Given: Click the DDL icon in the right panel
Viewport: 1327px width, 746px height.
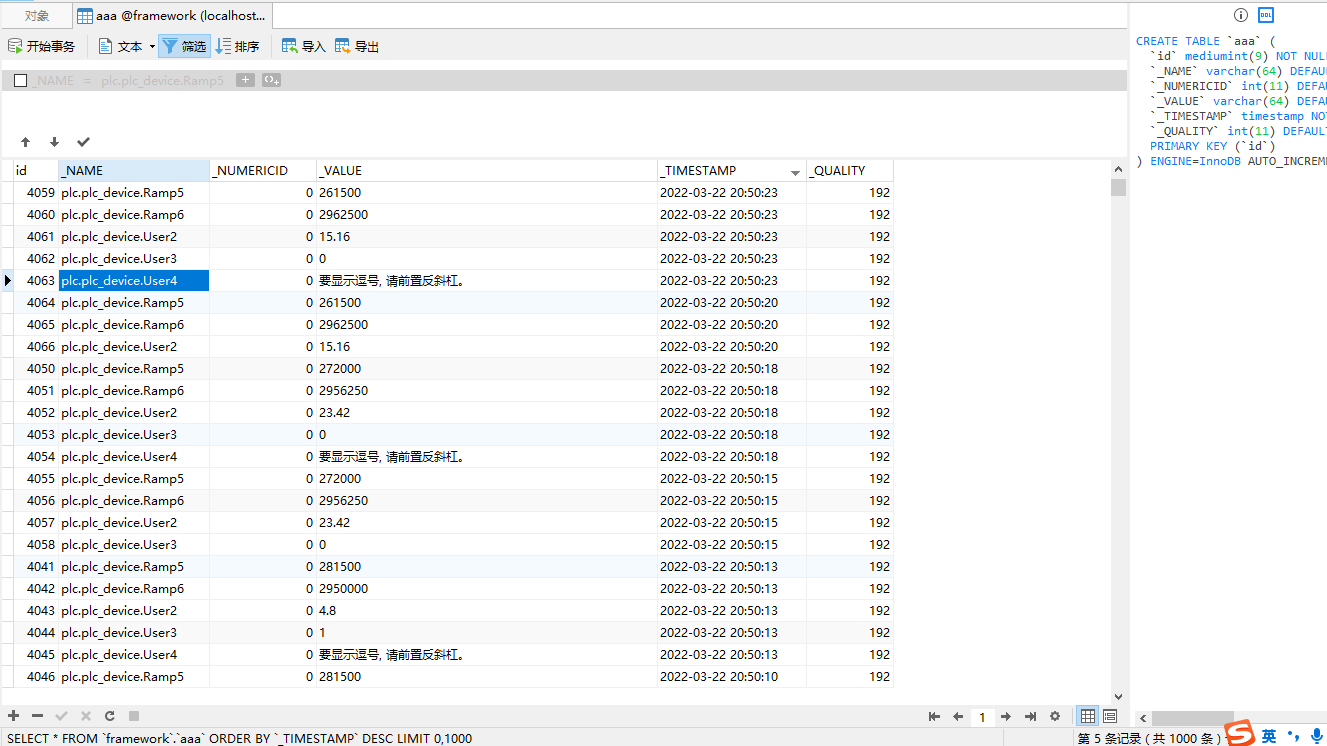Looking at the screenshot, I should (x=1265, y=15).
